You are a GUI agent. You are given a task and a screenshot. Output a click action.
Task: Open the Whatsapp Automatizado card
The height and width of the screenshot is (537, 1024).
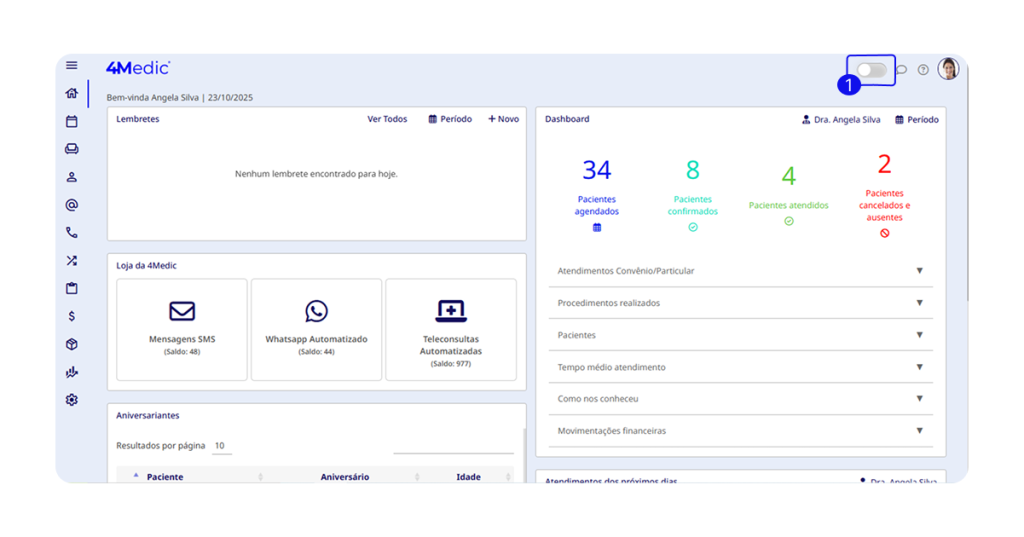(316, 329)
